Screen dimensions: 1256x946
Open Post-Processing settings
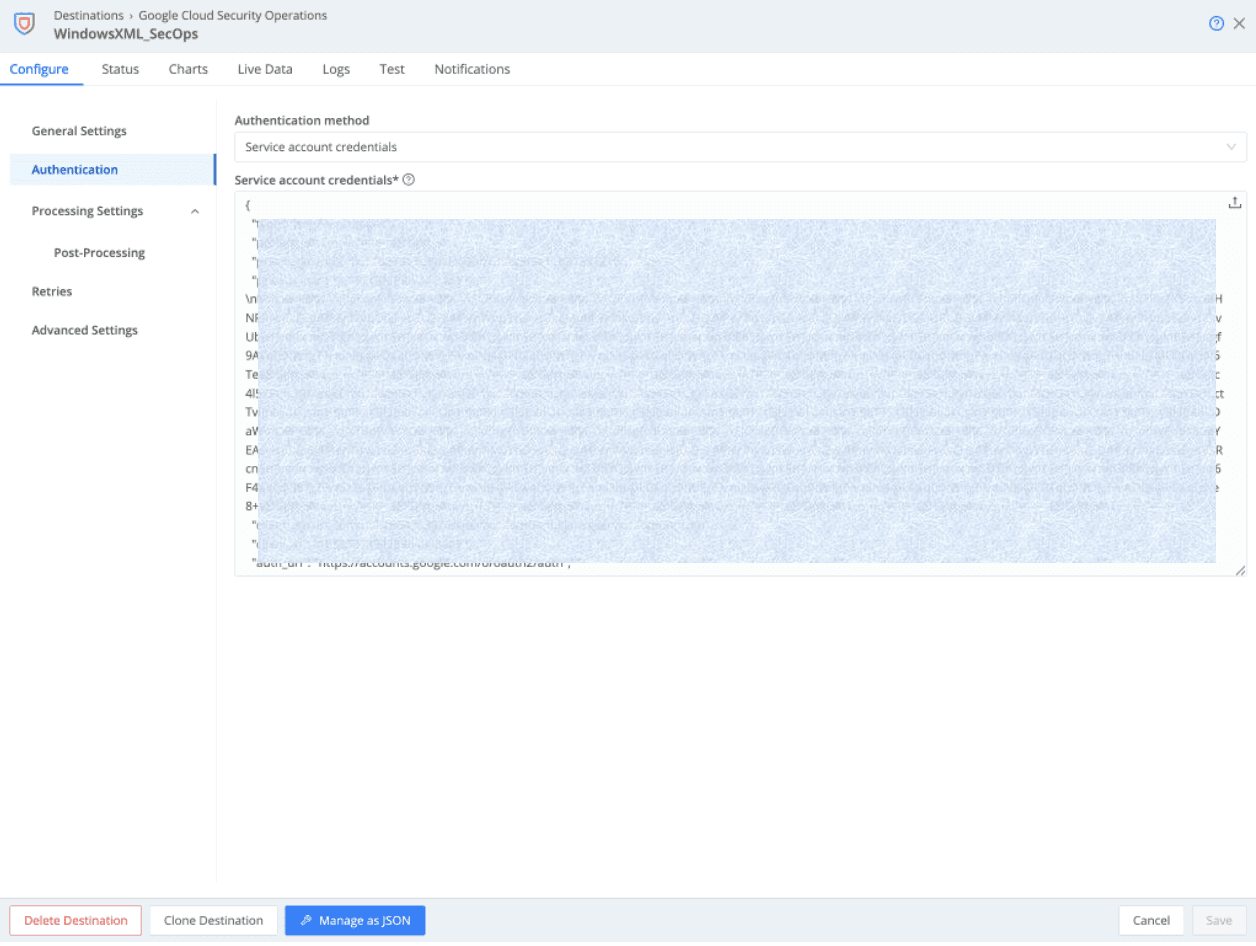tap(99, 253)
